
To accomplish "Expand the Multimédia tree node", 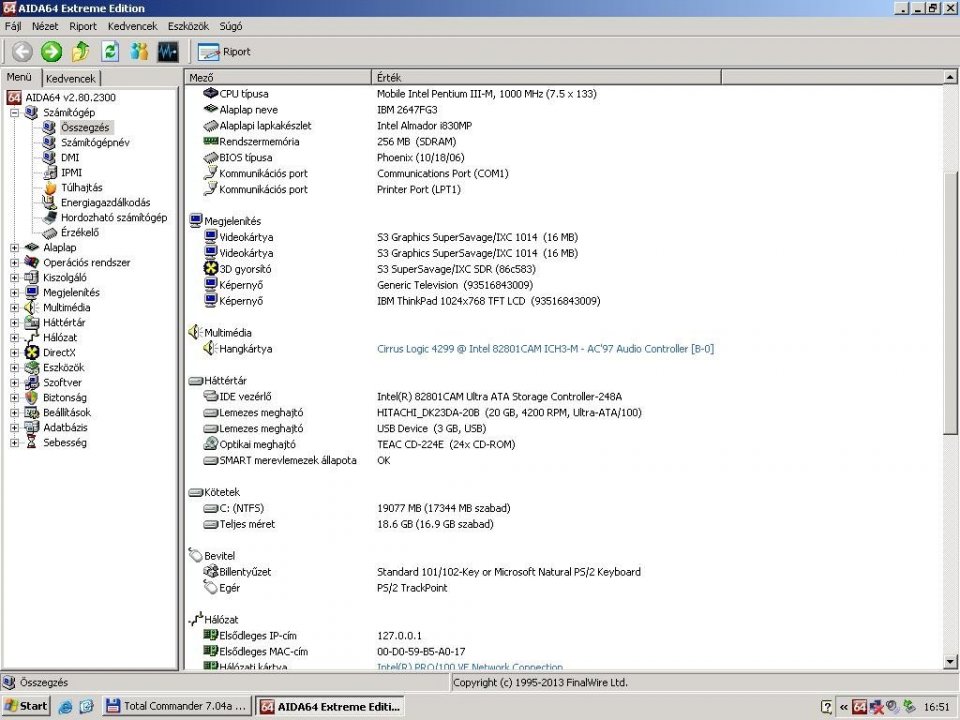I will (x=14, y=307).
